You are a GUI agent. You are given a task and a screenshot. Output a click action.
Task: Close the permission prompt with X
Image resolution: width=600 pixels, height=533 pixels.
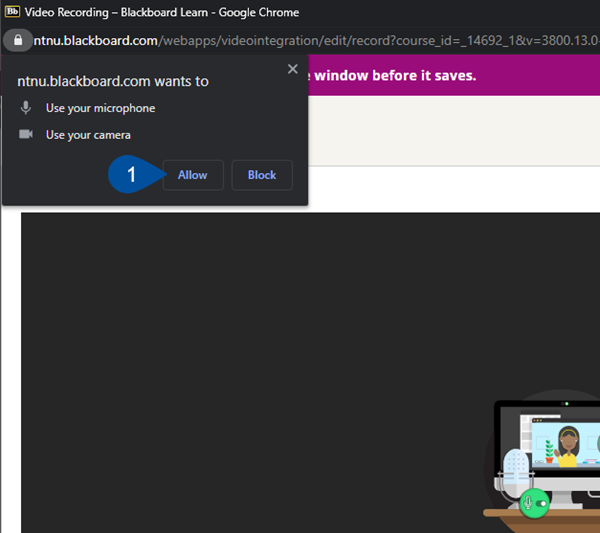293,69
